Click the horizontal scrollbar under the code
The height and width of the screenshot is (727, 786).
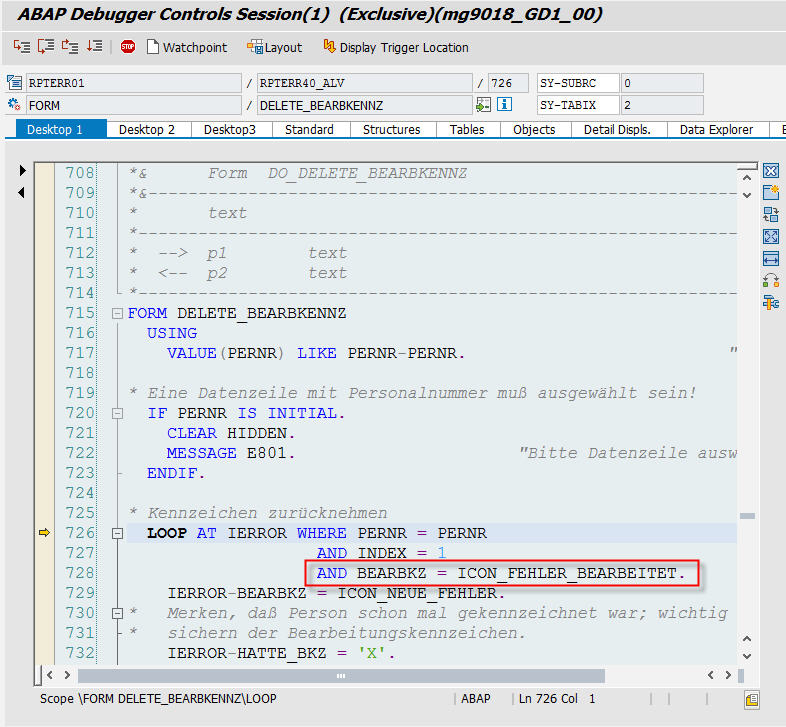(341, 676)
